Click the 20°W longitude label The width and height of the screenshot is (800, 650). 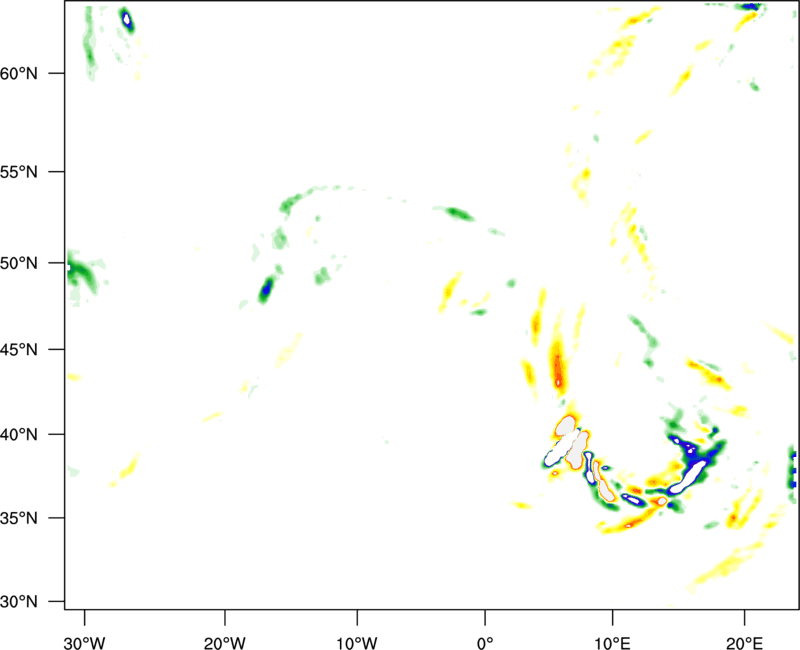pyautogui.click(x=224, y=643)
